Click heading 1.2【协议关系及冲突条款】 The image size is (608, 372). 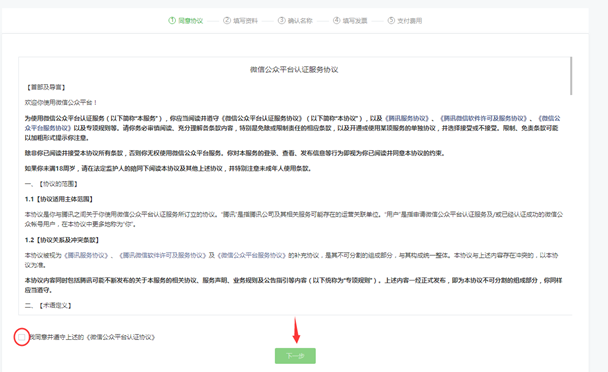click(x=62, y=240)
